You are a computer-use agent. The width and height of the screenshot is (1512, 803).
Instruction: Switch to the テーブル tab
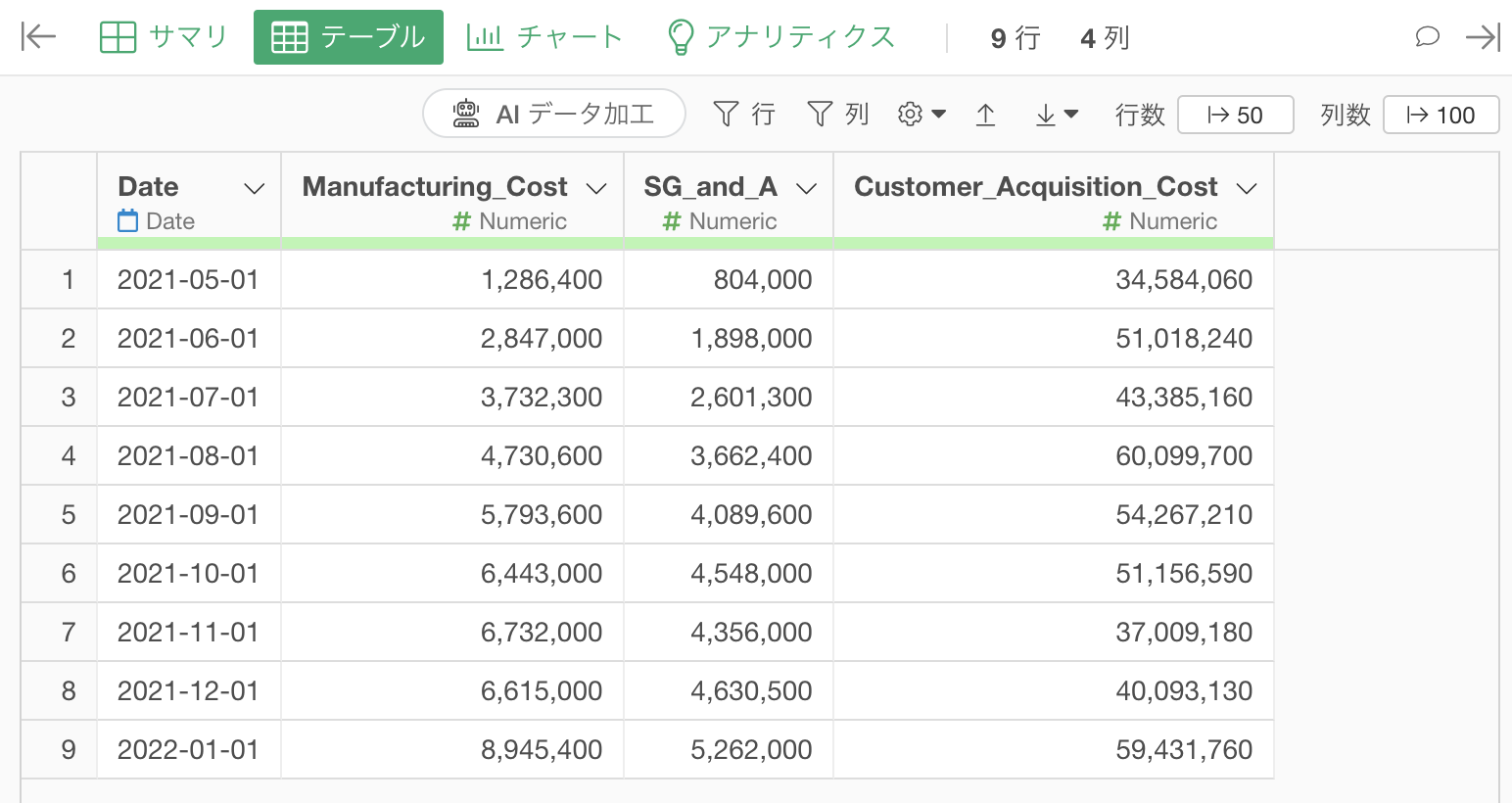click(x=349, y=37)
